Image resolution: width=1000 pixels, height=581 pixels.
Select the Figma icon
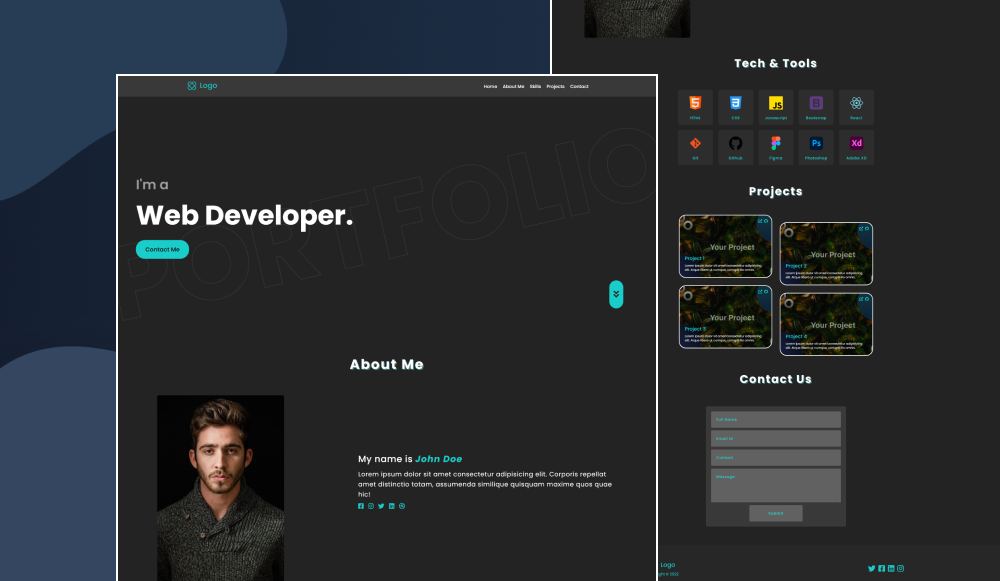pyautogui.click(x=776, y=143)
